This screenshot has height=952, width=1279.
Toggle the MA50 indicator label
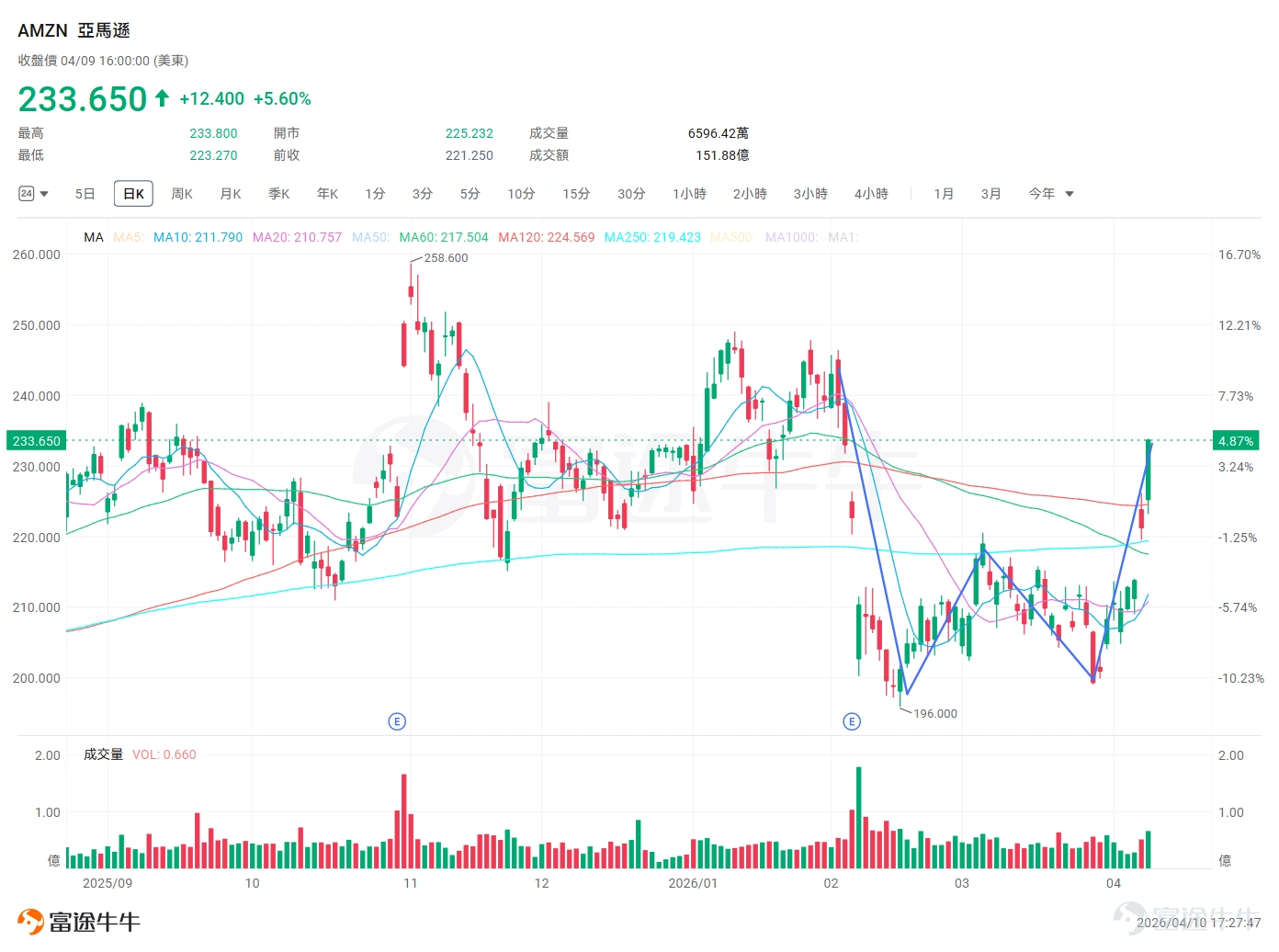pyautogui.click(x=370, y=237)
